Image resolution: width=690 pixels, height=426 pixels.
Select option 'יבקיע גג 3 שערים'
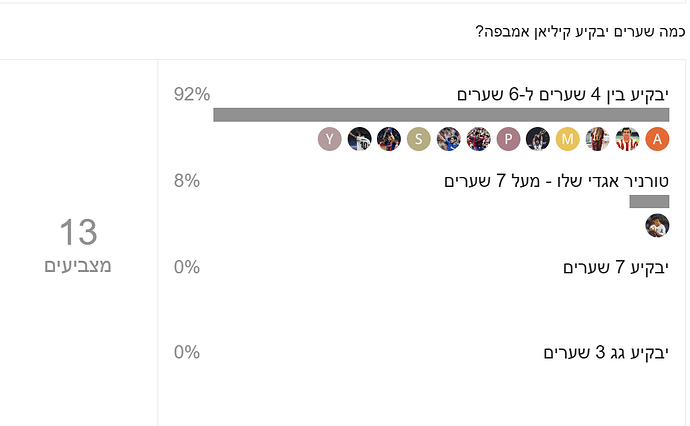[x=606, y=353]
